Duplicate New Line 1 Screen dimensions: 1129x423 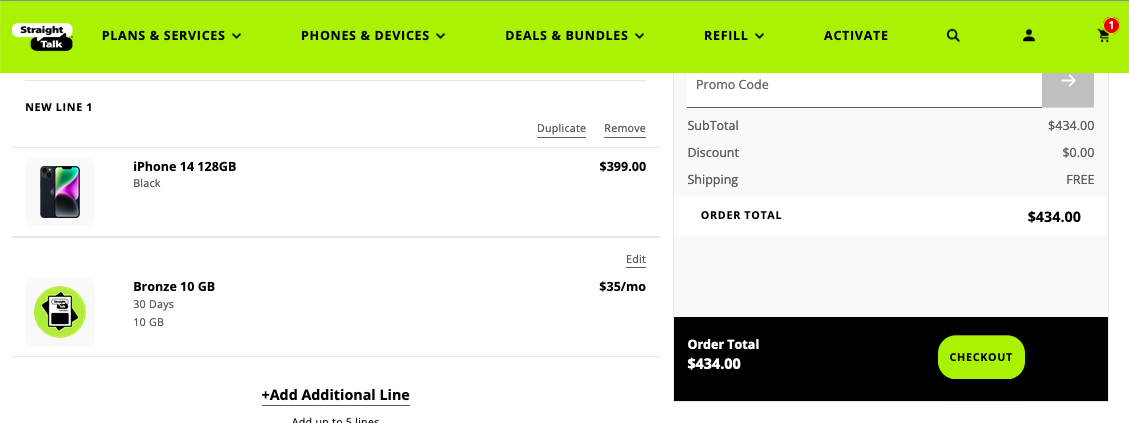pos(561,128)
